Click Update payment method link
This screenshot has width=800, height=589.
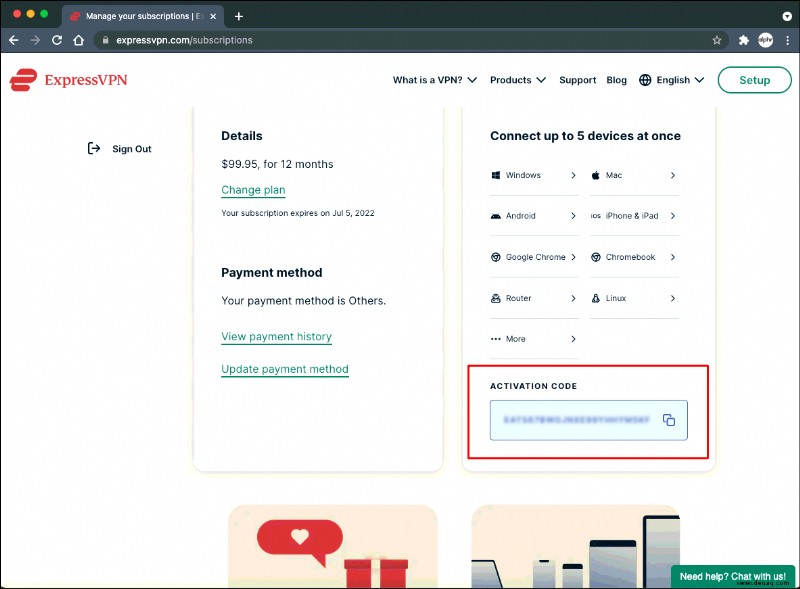tap(285, 369)
